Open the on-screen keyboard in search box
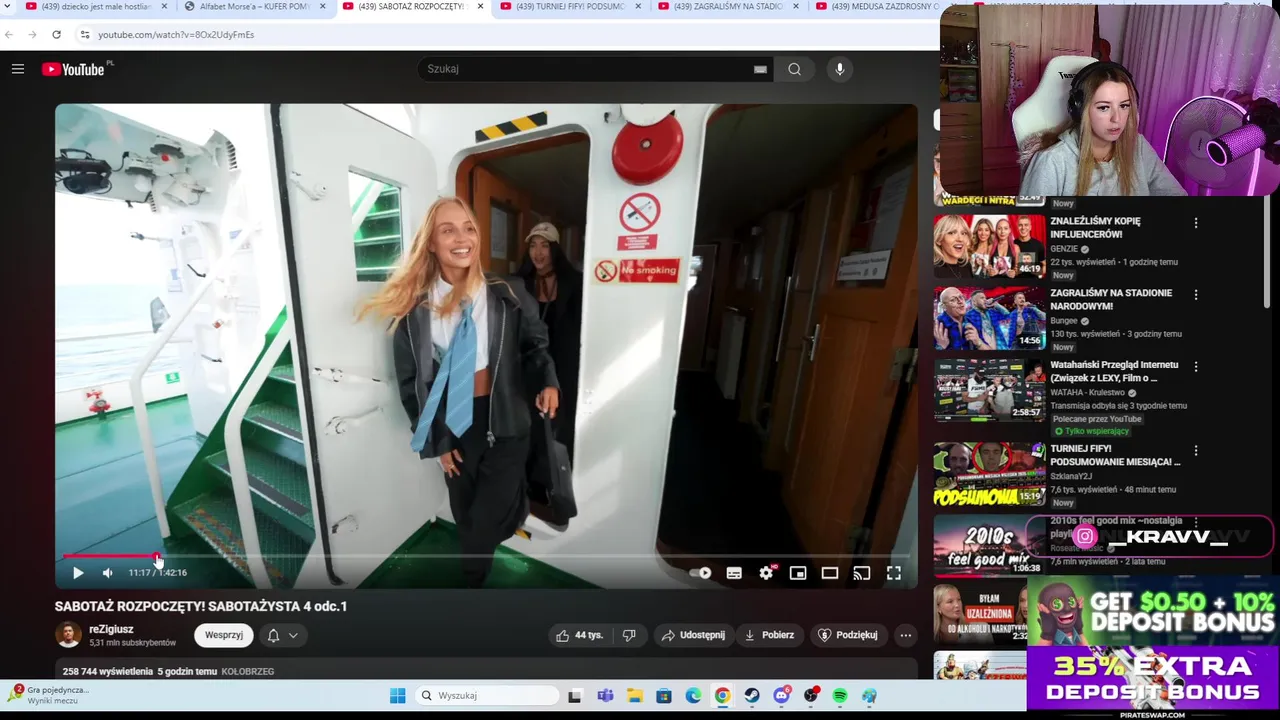 click(760, 69)
